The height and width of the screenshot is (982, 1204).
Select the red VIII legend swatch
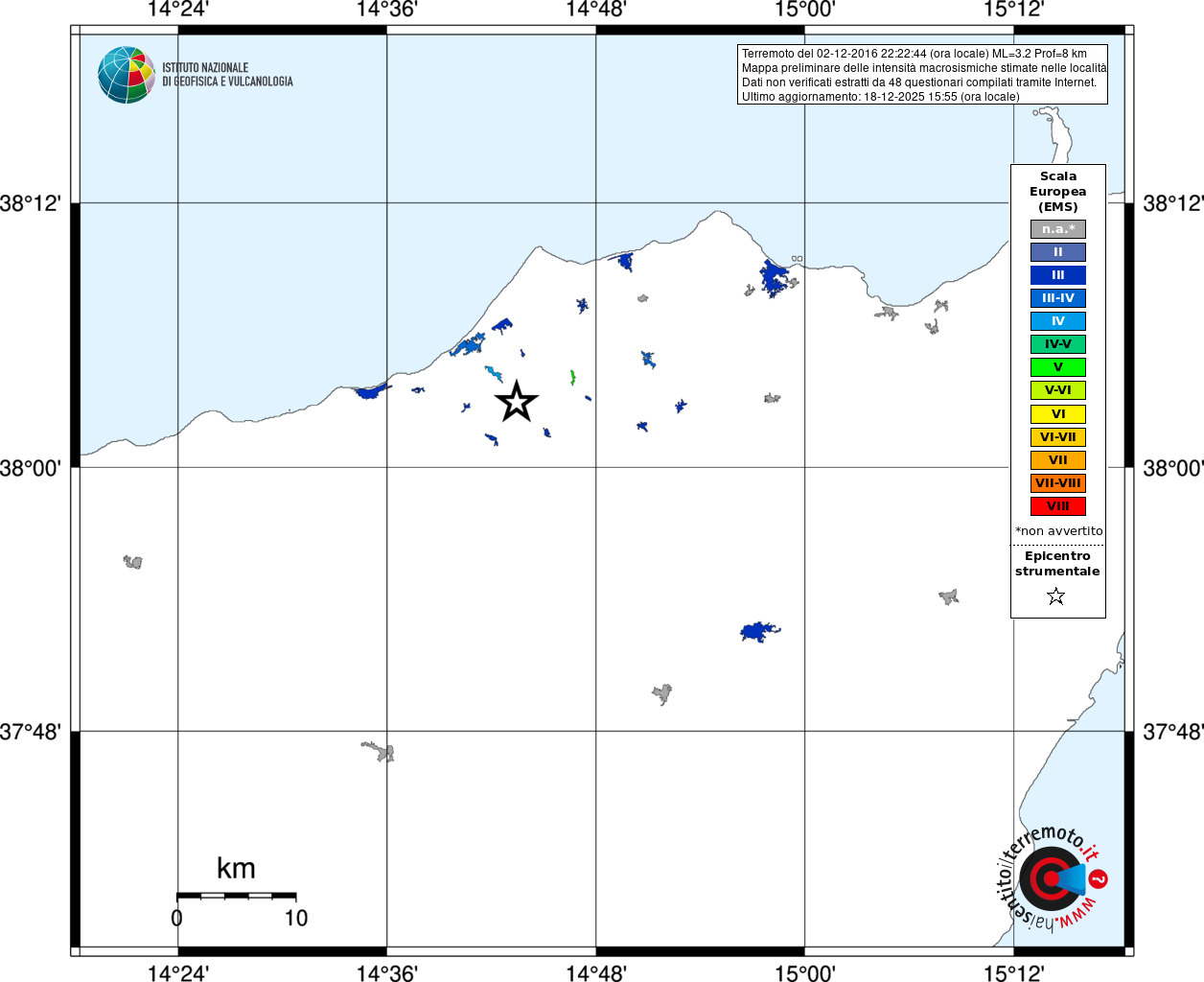coord(1058,506)
